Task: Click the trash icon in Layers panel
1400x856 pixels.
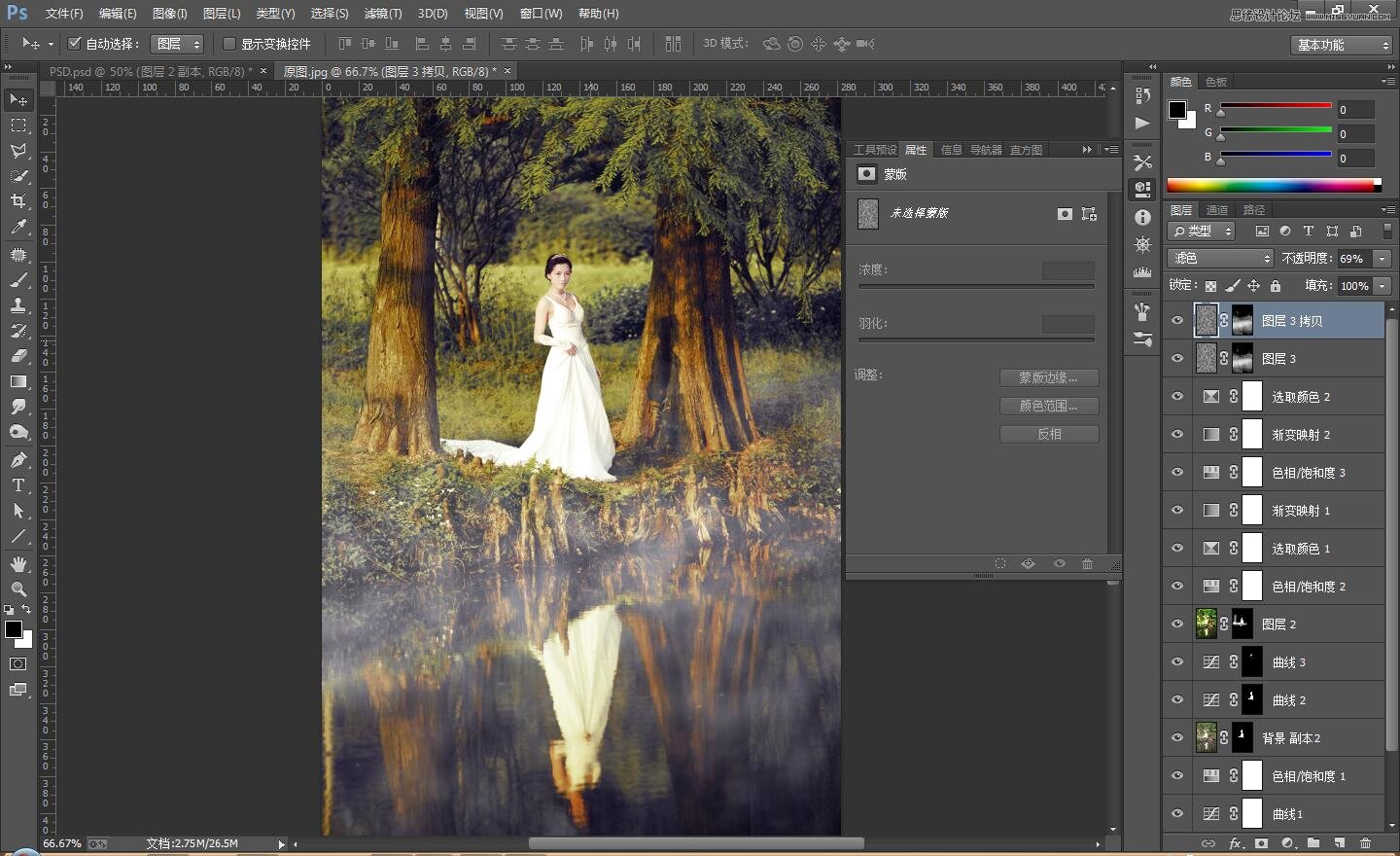Action: [x=1365, y=843]
